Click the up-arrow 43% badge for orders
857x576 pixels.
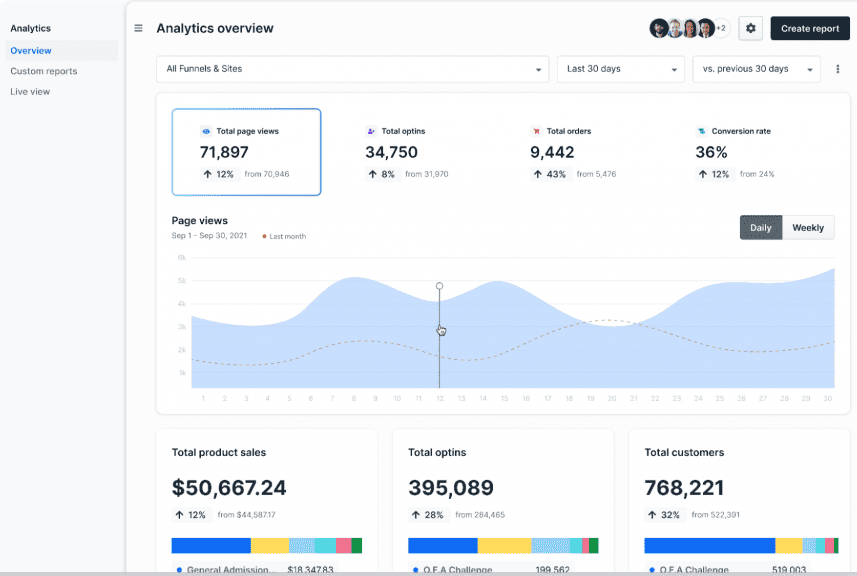coord(550,174)
